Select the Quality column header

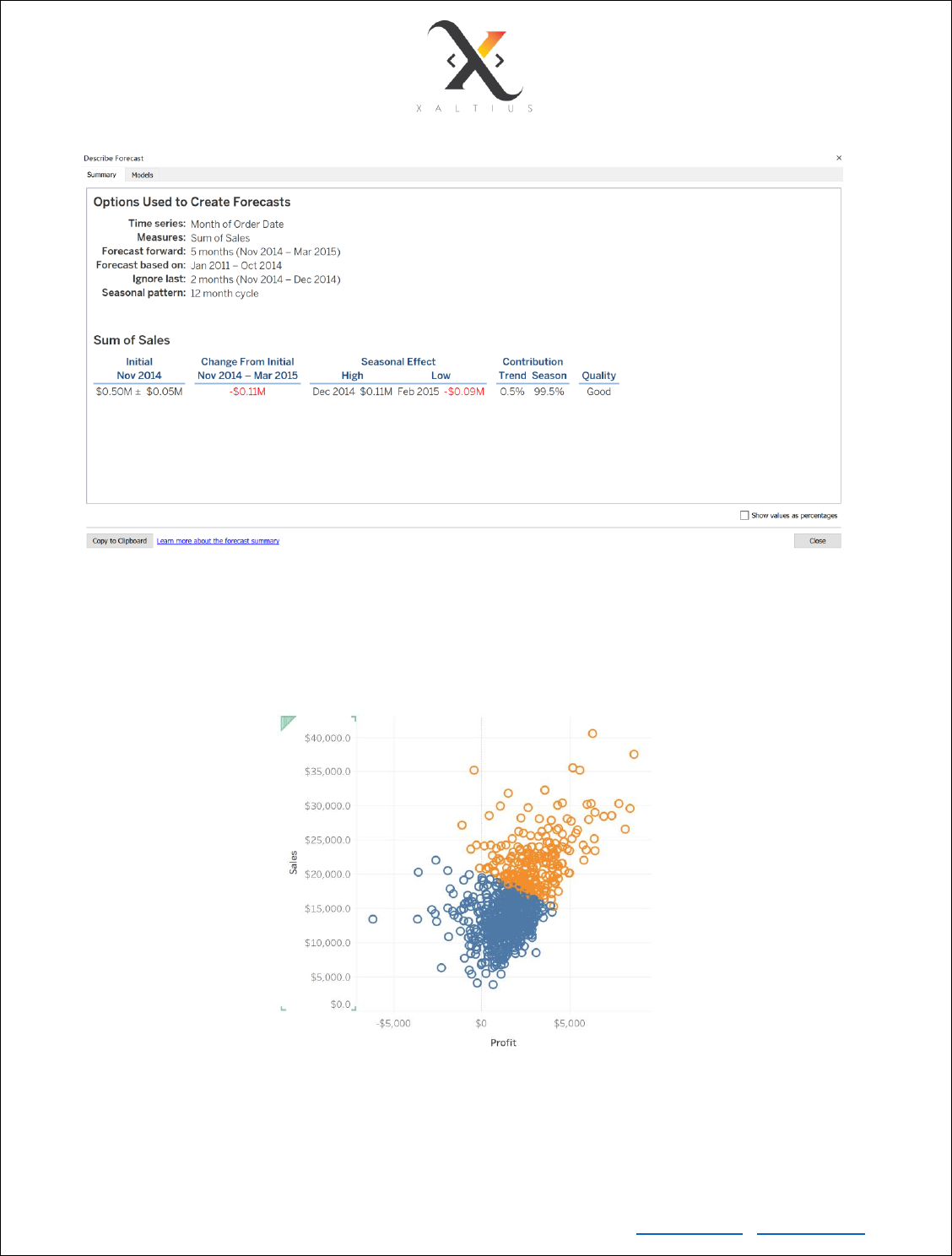coord(598,376)
